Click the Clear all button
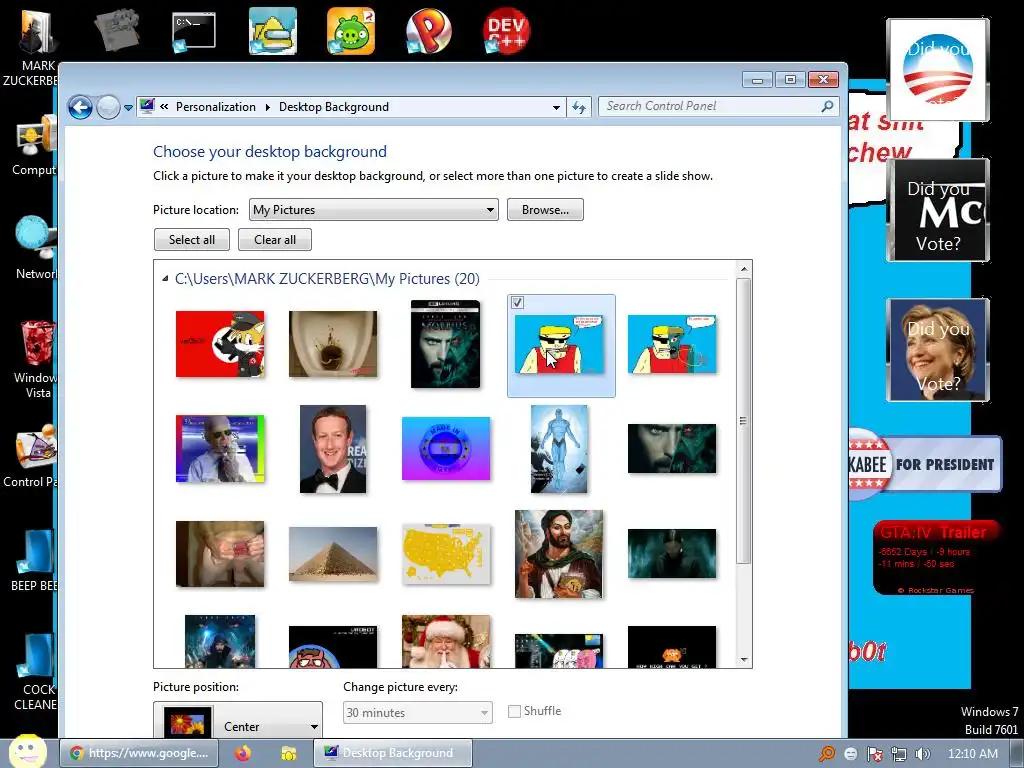 pyautogui.click(x=275, y=240)
